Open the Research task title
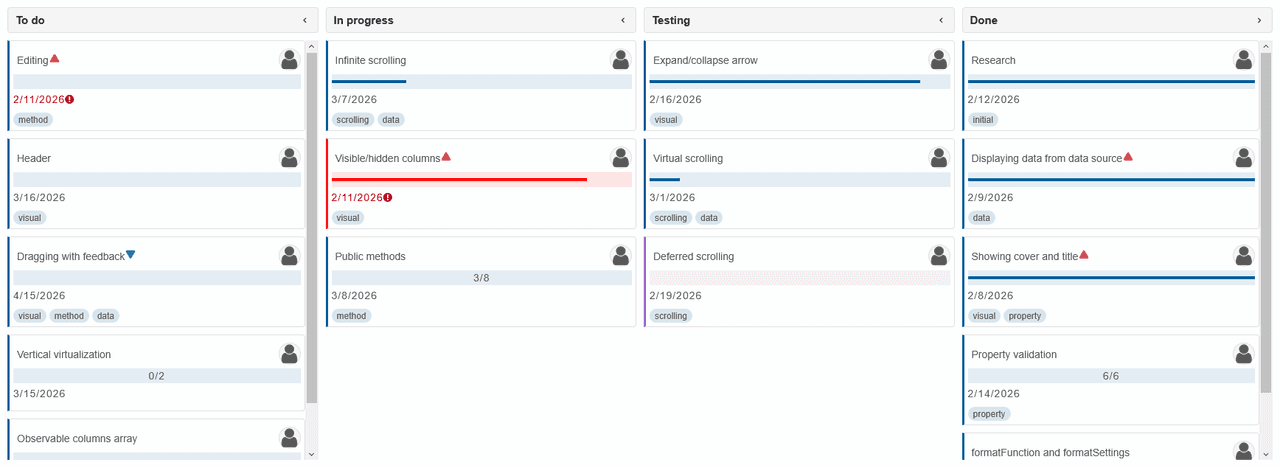 (x=993, y=60)
